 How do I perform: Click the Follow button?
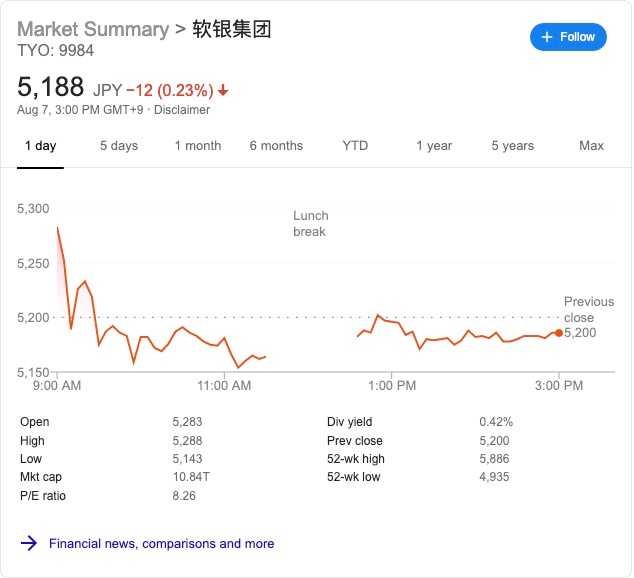click(568, 37)
